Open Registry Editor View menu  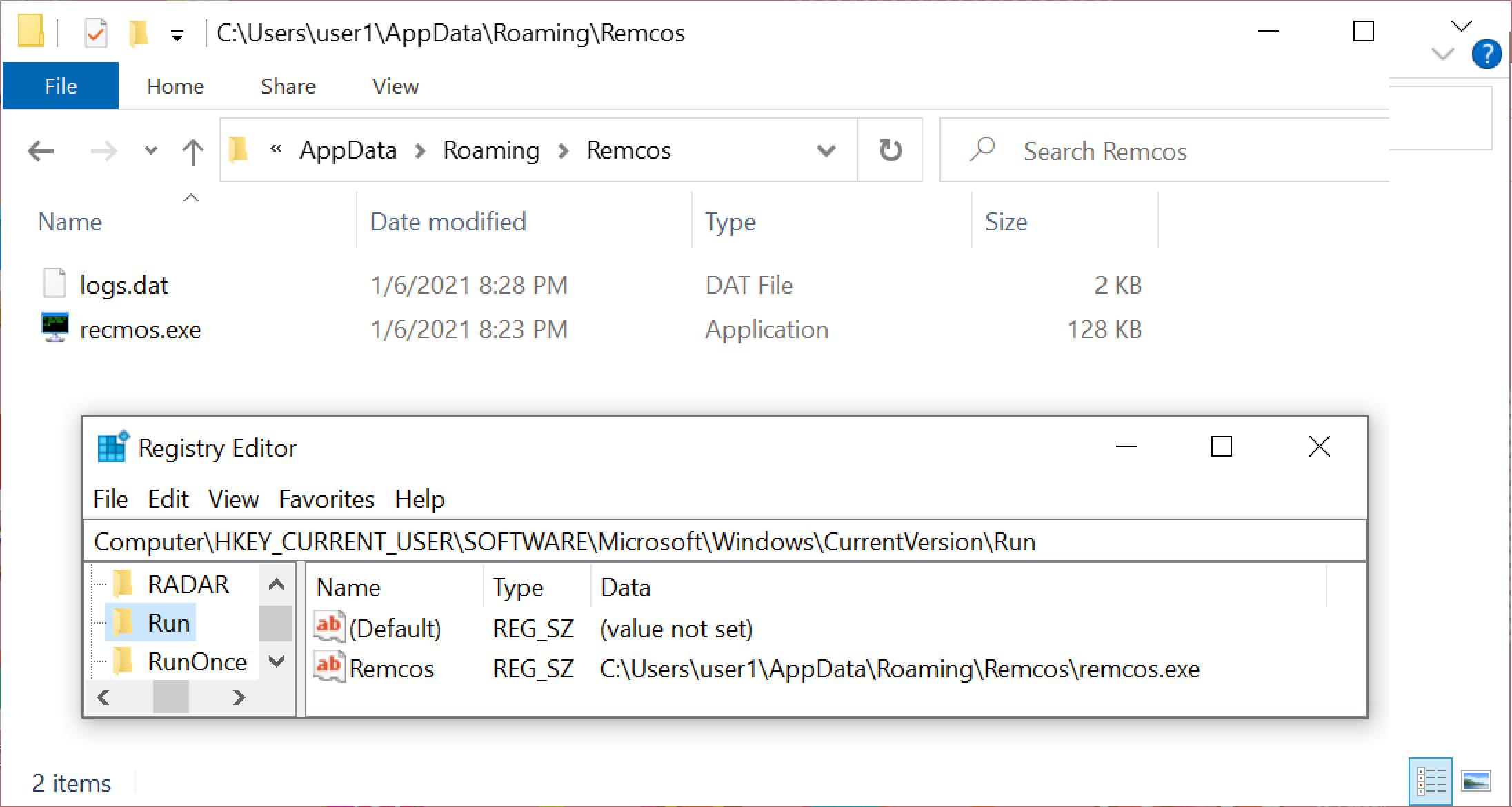[233, 499]
